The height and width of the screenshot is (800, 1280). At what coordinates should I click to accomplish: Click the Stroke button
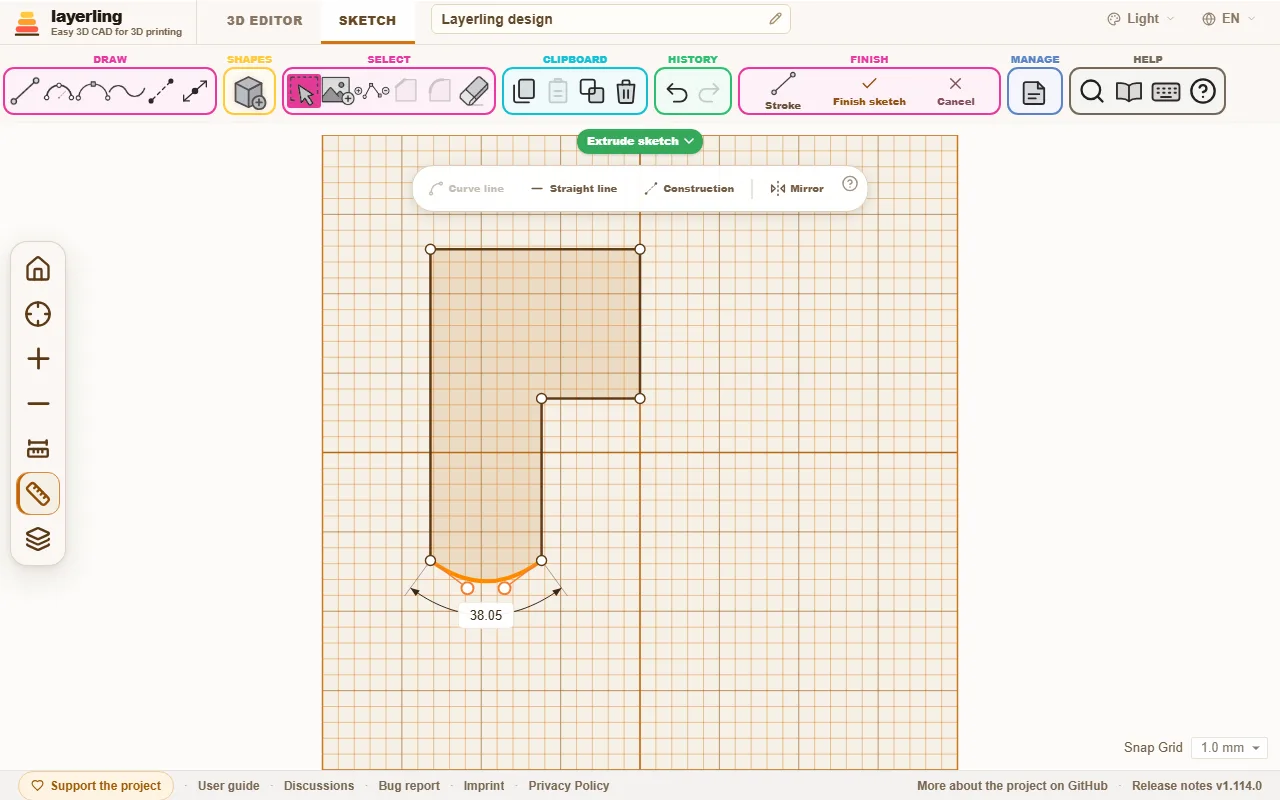point(783,91)
